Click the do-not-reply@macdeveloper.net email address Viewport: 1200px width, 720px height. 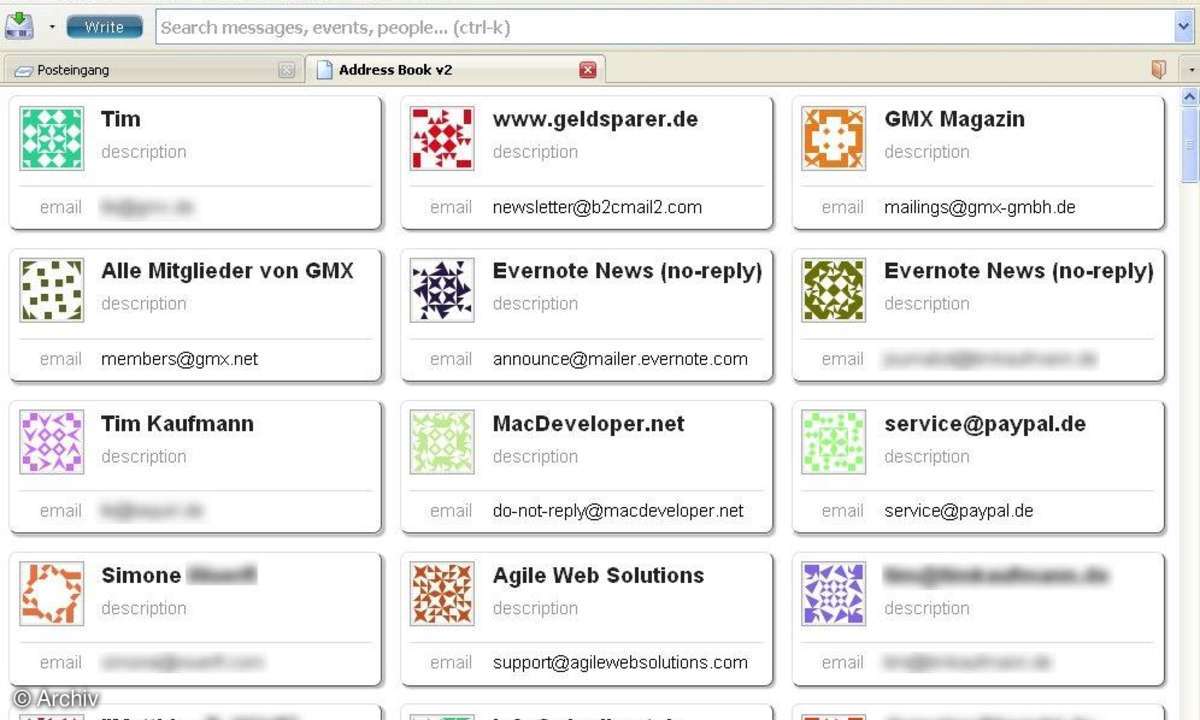pyautogui.click(x=618, y=510)
